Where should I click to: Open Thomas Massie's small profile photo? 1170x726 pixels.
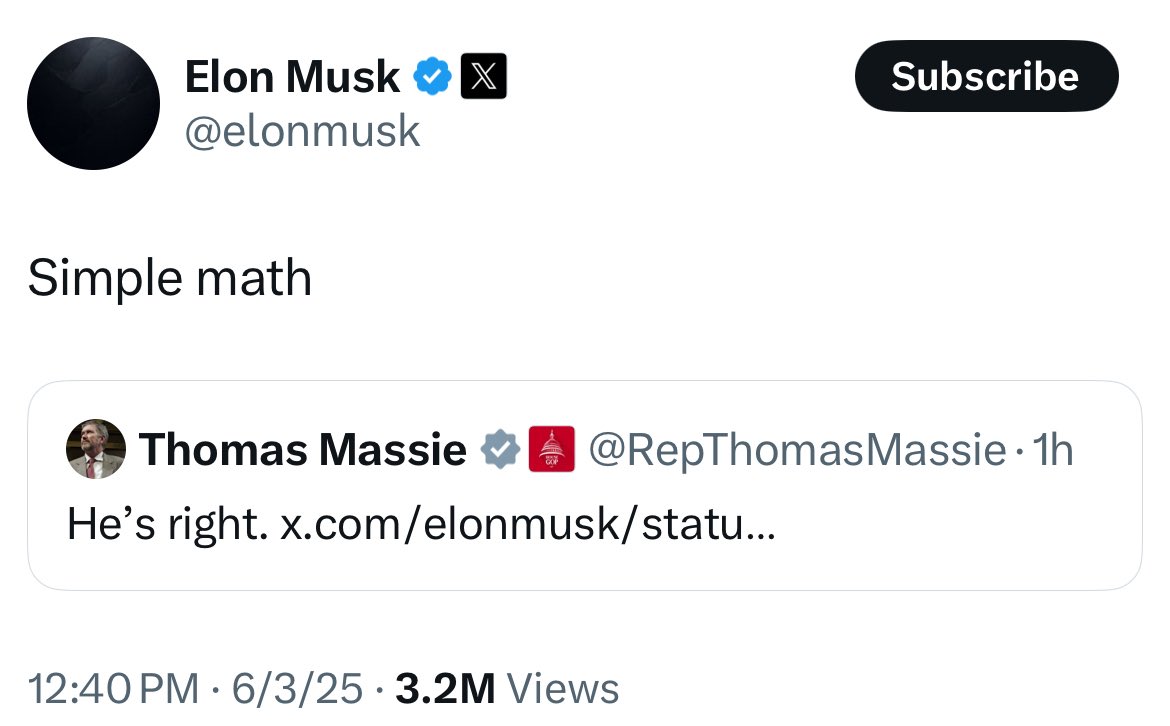click(x=96, y=449)
